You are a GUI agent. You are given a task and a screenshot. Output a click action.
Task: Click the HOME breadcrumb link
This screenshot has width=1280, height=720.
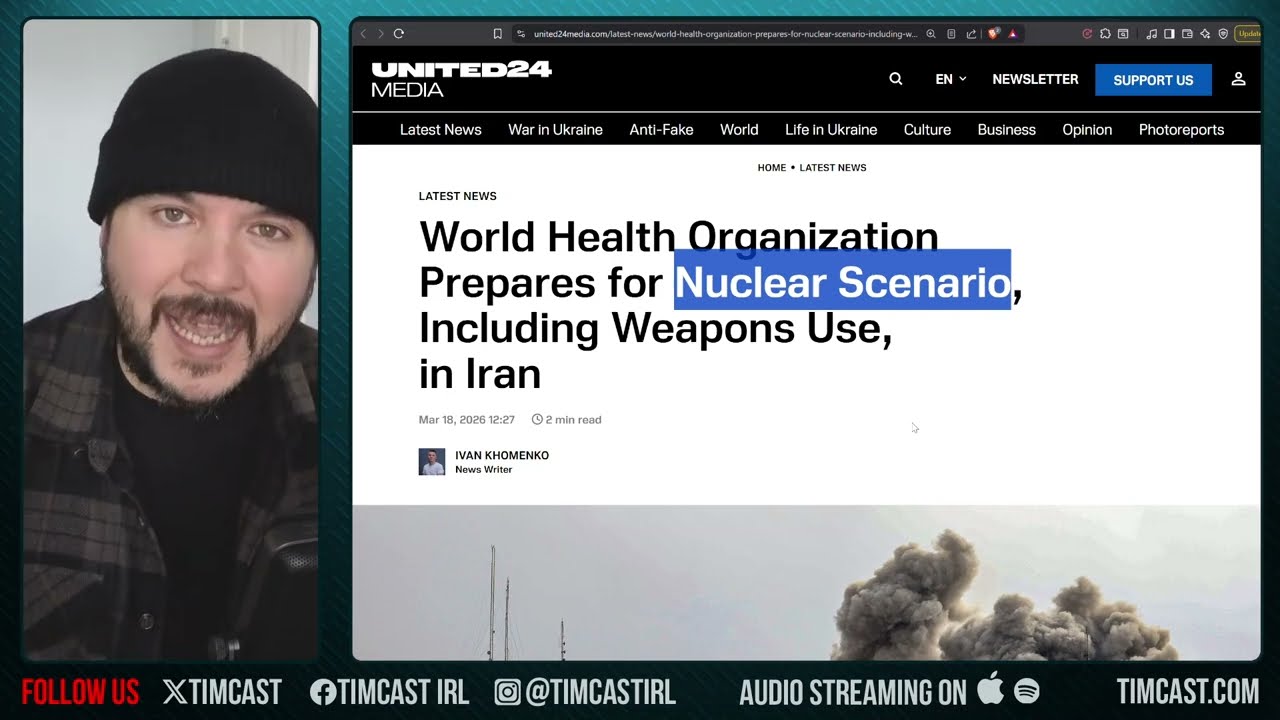pos(771,168)
